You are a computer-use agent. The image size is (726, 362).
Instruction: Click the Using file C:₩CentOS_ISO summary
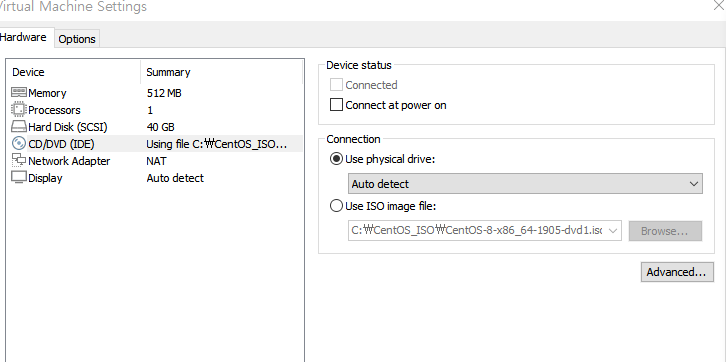click(x=217, y=144)
